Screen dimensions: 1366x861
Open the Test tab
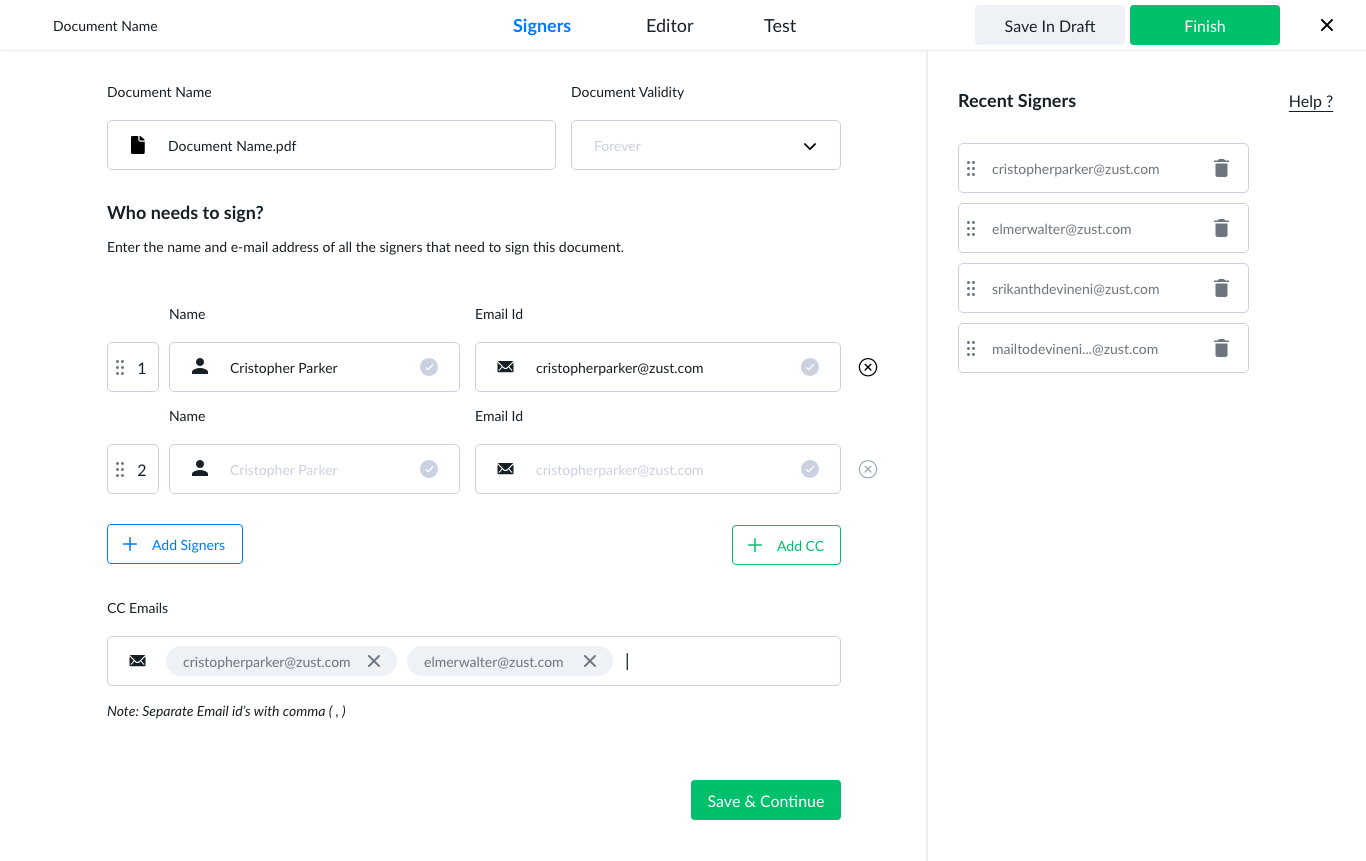point(780,26)
